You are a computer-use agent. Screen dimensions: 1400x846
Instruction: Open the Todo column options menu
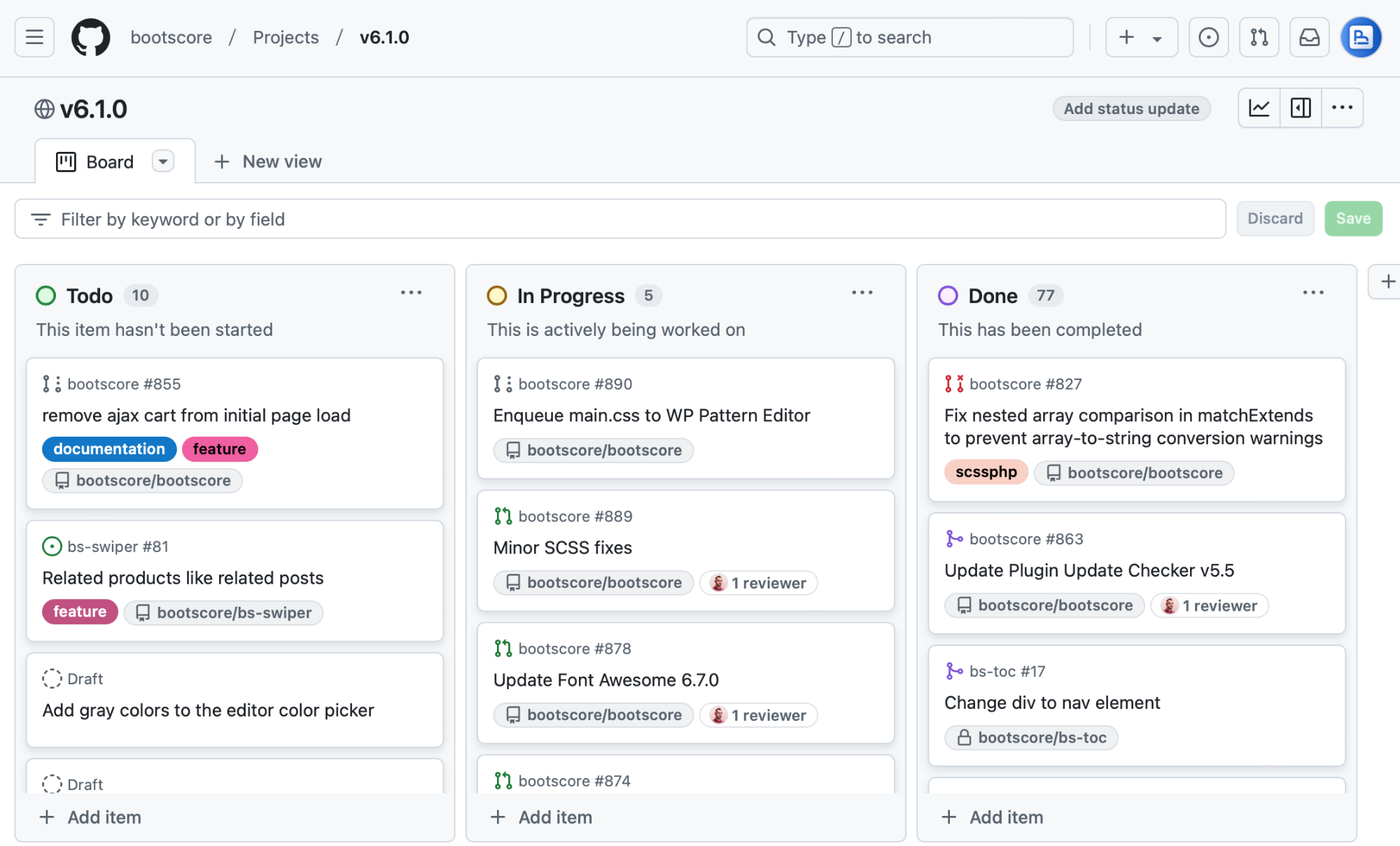point(411,292)
